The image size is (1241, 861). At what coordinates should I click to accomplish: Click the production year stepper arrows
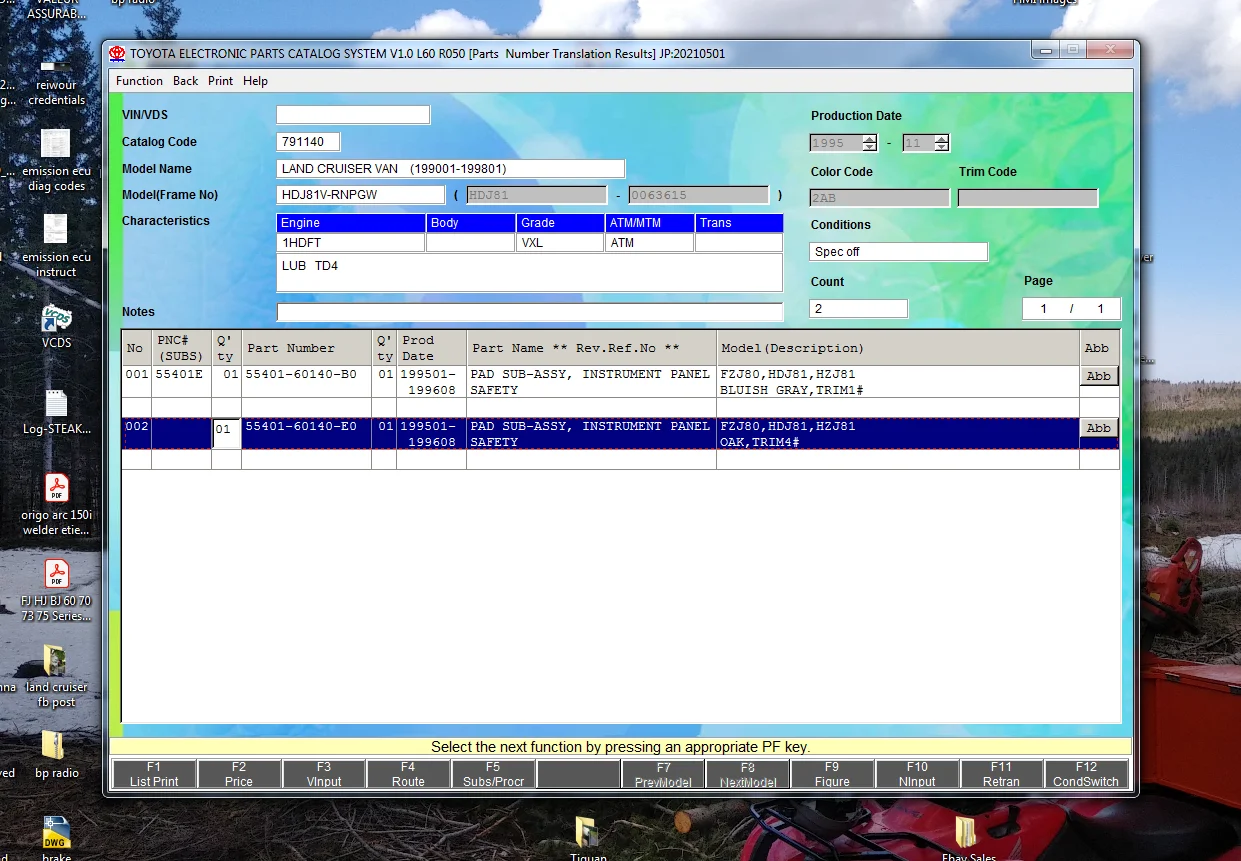pos(870,143)
